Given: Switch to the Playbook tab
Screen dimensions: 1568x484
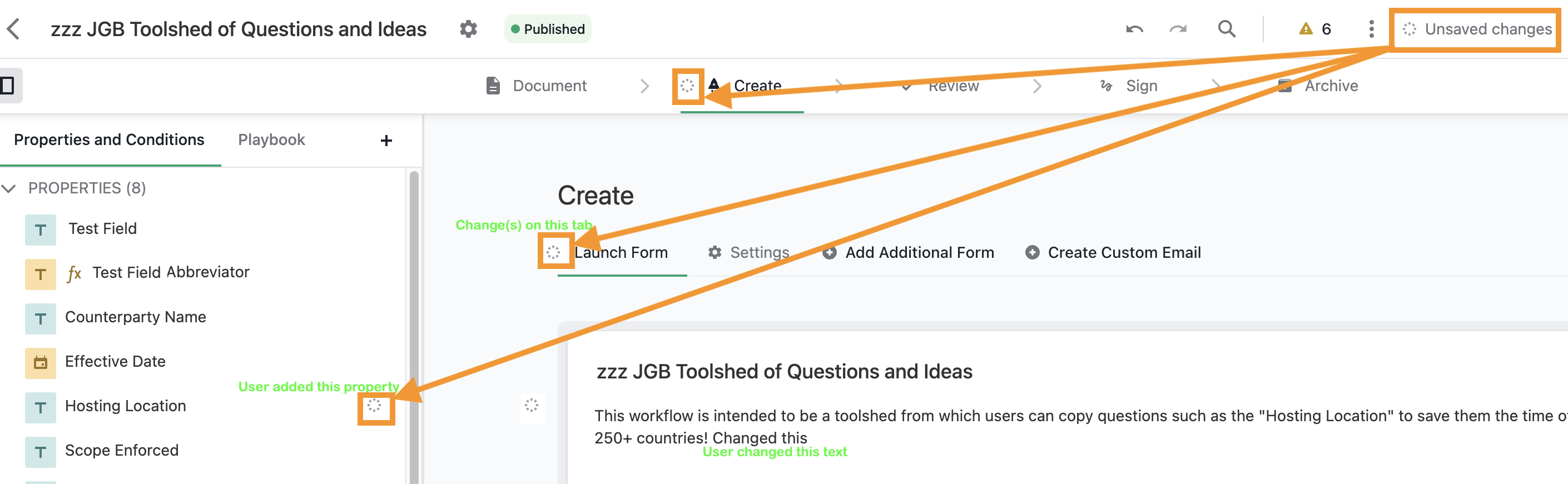Looking at the screenshot, I should [x=271, y=140].
